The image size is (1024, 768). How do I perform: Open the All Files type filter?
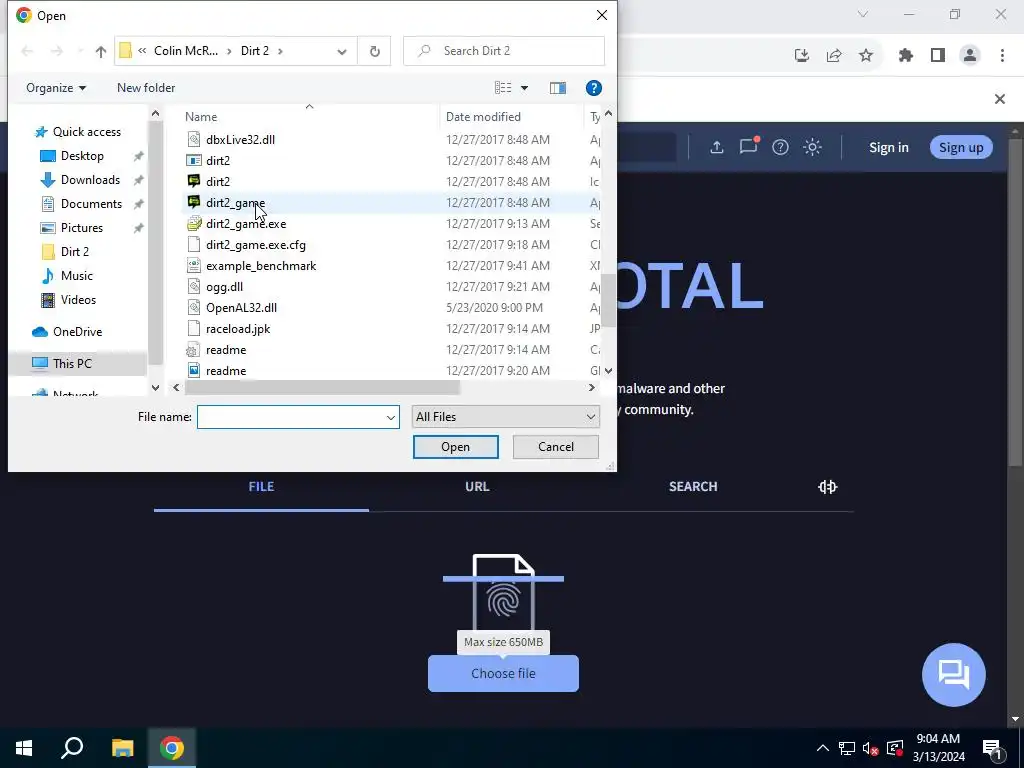[x=505, y=417]
